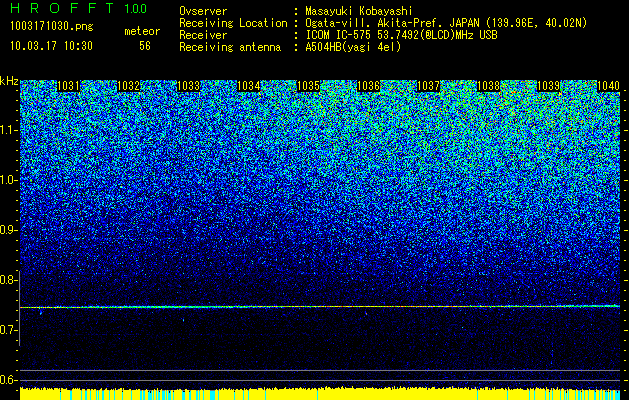This screenshot has width=629, height=400.
Task: Click the Ovserver label
Action: point(203,11)
